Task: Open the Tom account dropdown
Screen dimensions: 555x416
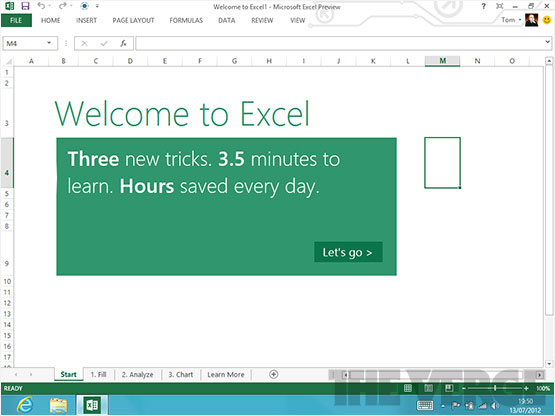Action: coord(511,20)
